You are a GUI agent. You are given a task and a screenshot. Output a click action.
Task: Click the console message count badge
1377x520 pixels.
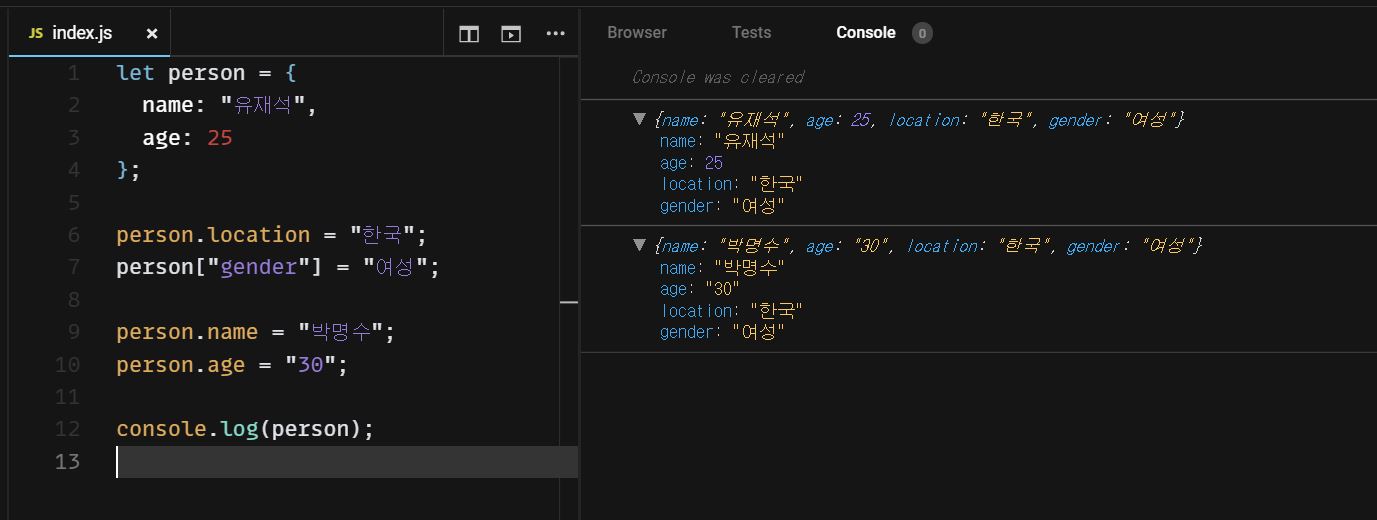[922, 33]
